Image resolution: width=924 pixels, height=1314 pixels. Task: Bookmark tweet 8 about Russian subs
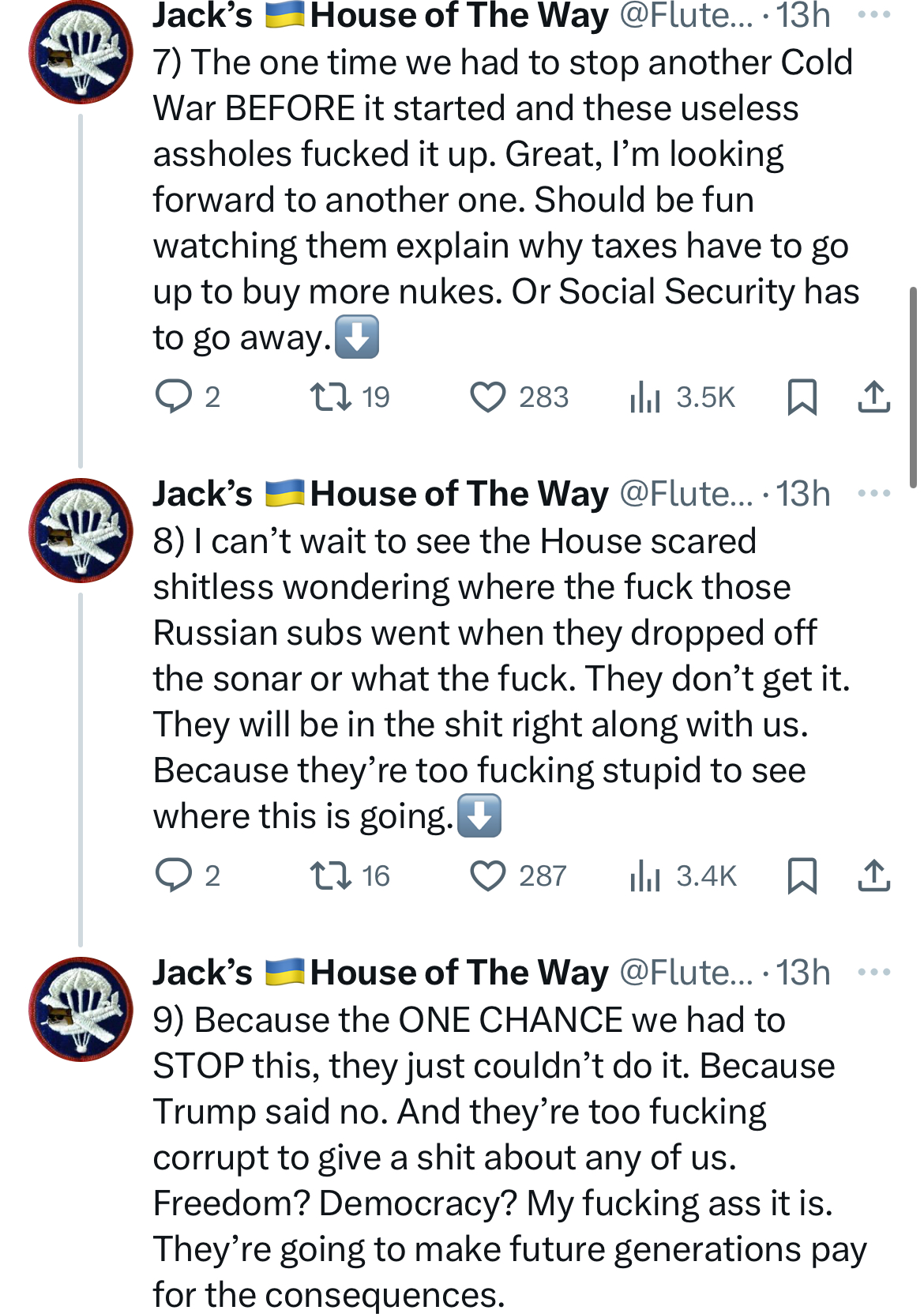point(802,875)
